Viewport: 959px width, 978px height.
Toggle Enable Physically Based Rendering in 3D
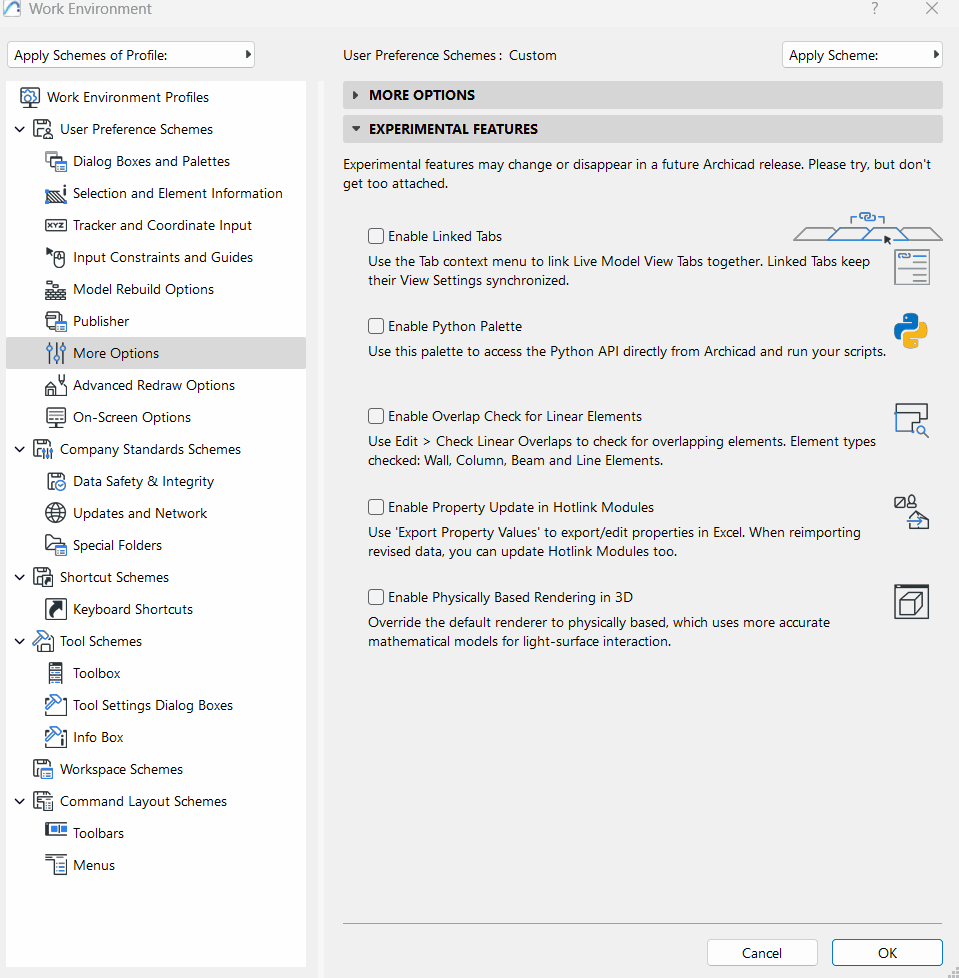(x=375, y=597)
